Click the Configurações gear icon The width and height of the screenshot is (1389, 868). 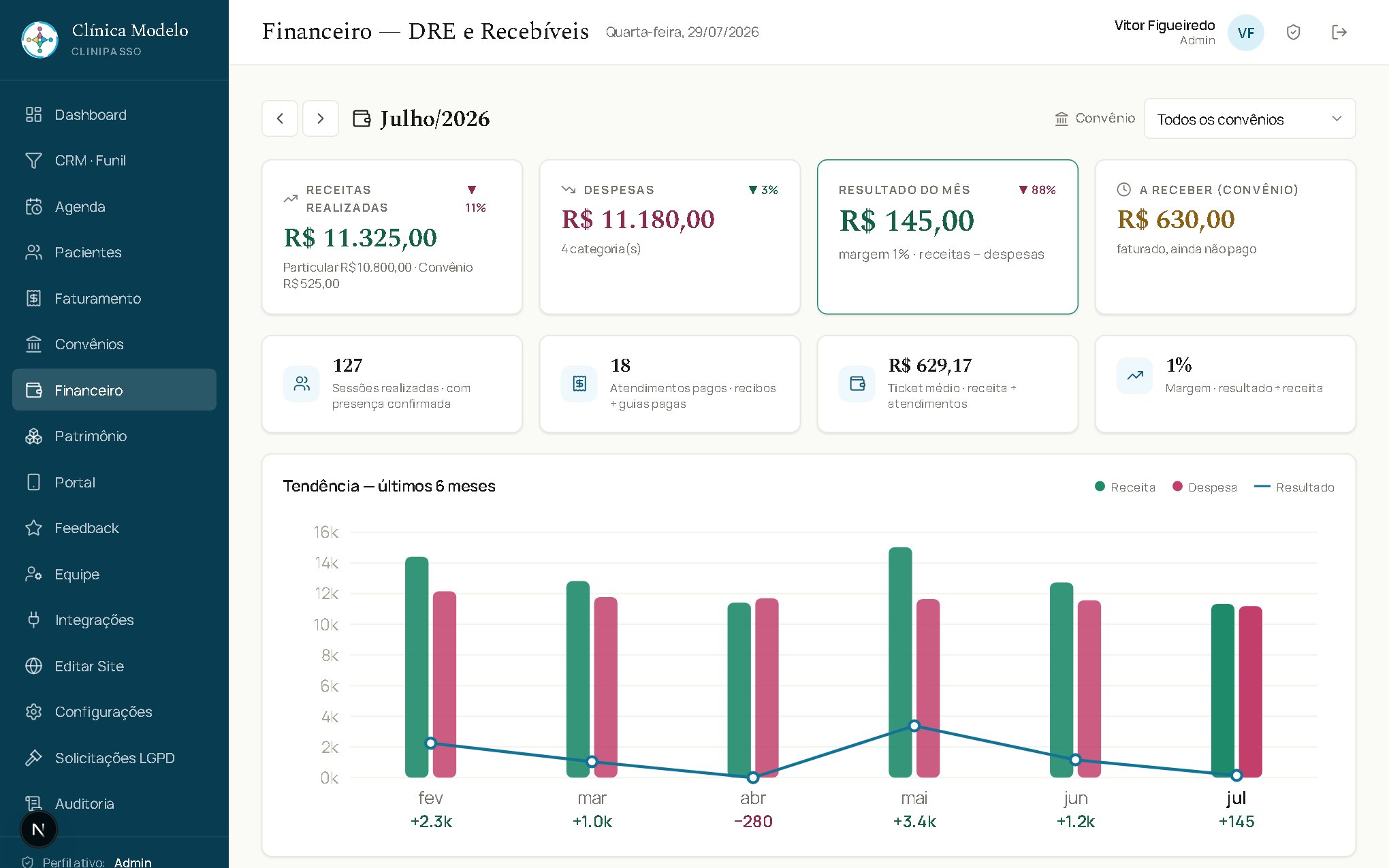click(x=33, y=712)
